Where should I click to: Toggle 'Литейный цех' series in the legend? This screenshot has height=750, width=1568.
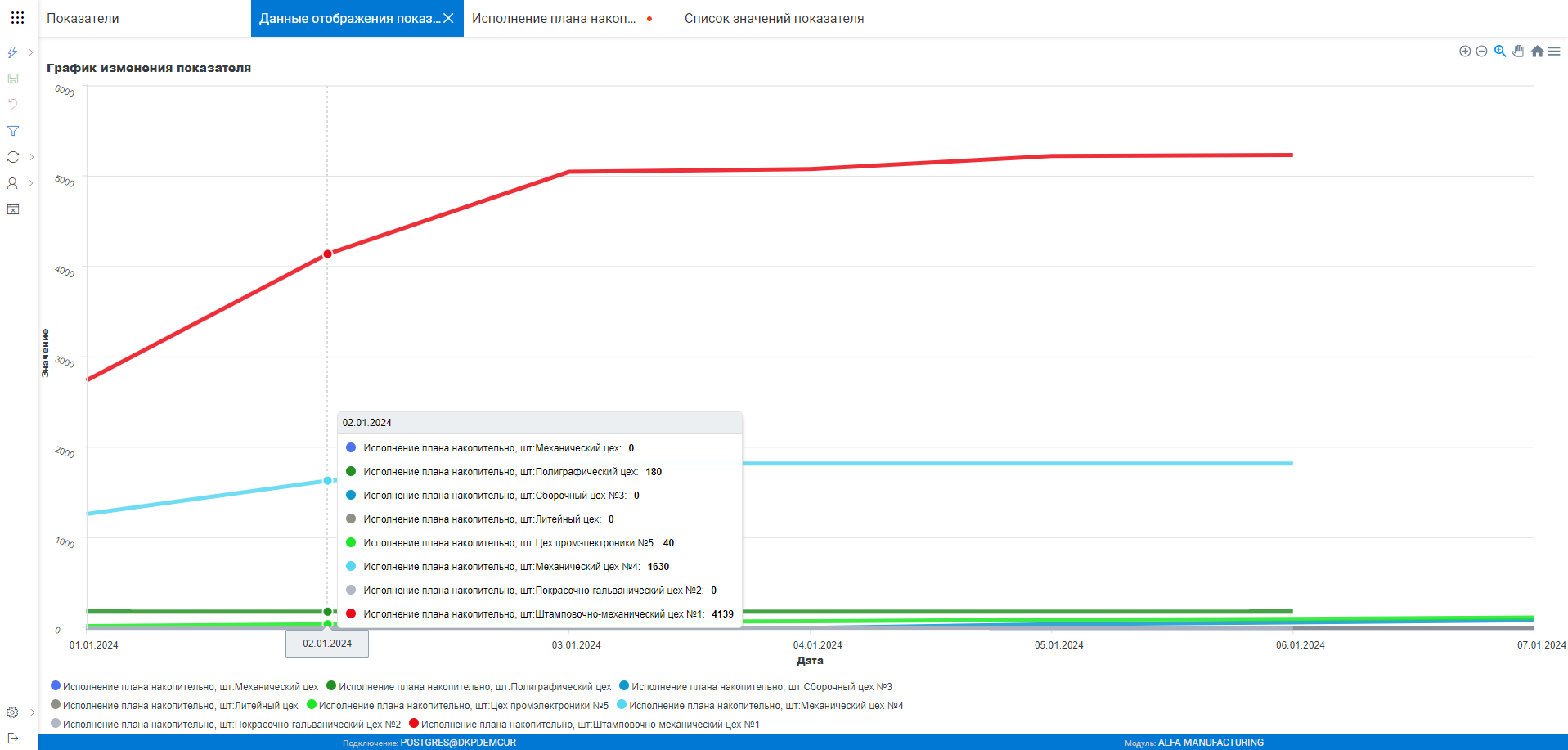coord(174,706)
